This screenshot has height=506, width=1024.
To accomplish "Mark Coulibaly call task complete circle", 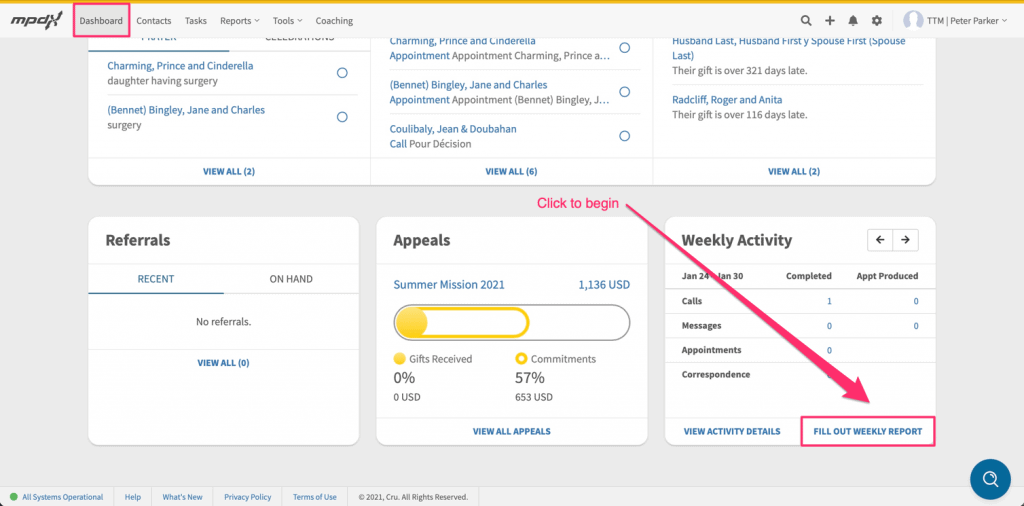I will click(624, 136).
